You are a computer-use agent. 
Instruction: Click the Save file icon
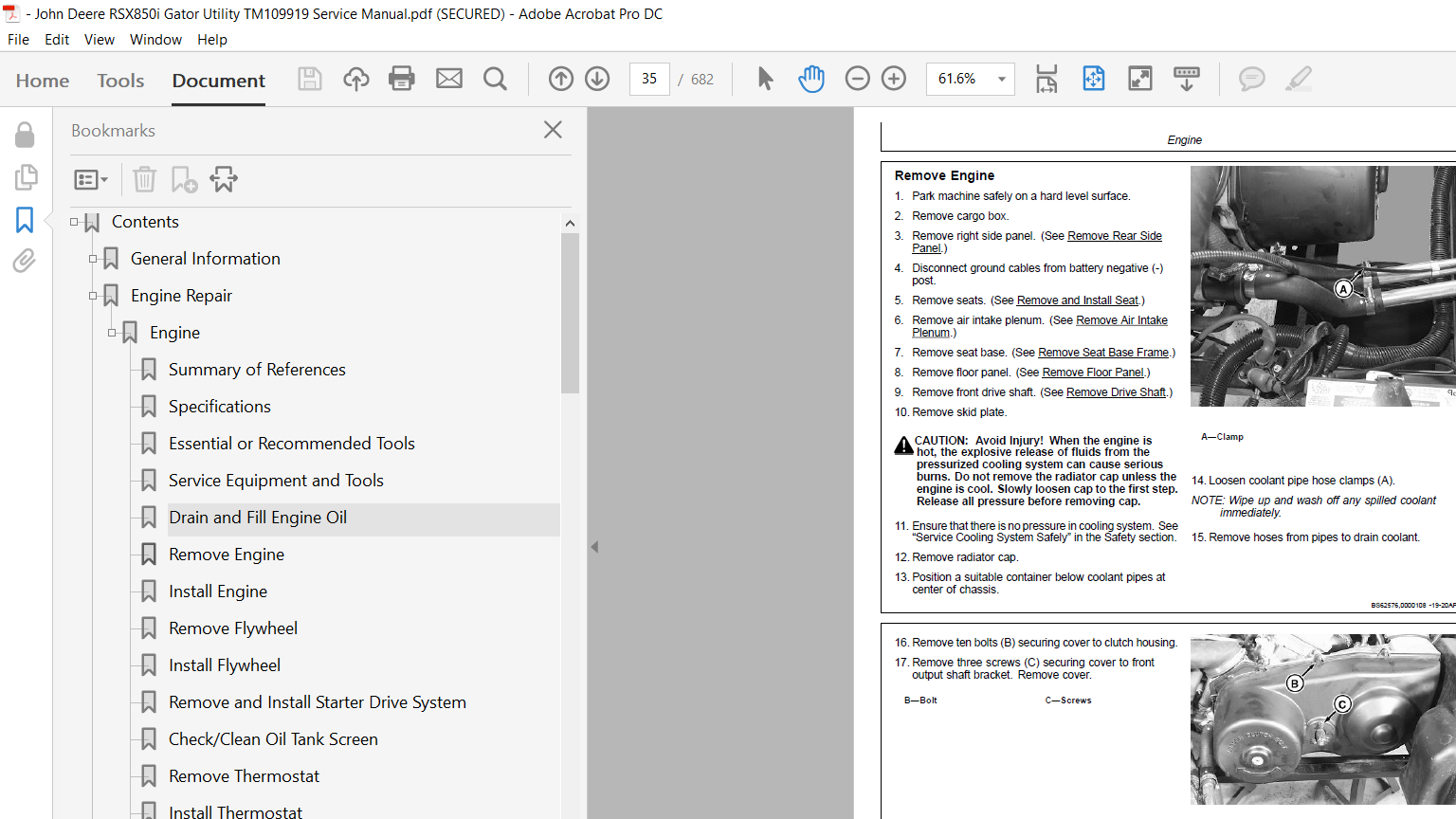[x=310, y=79]
